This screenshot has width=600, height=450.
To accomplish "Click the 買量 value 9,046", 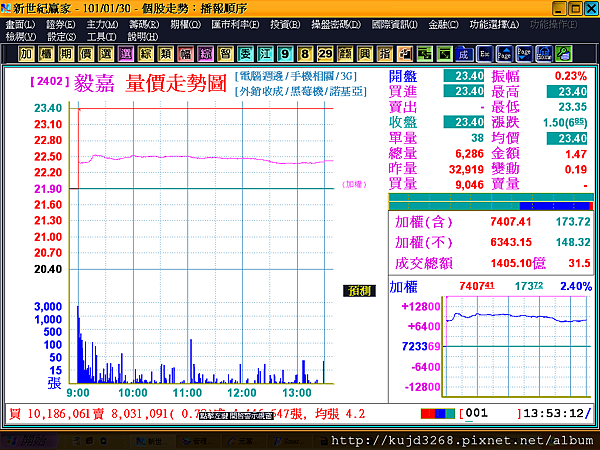I will click(x=470, y=185).
